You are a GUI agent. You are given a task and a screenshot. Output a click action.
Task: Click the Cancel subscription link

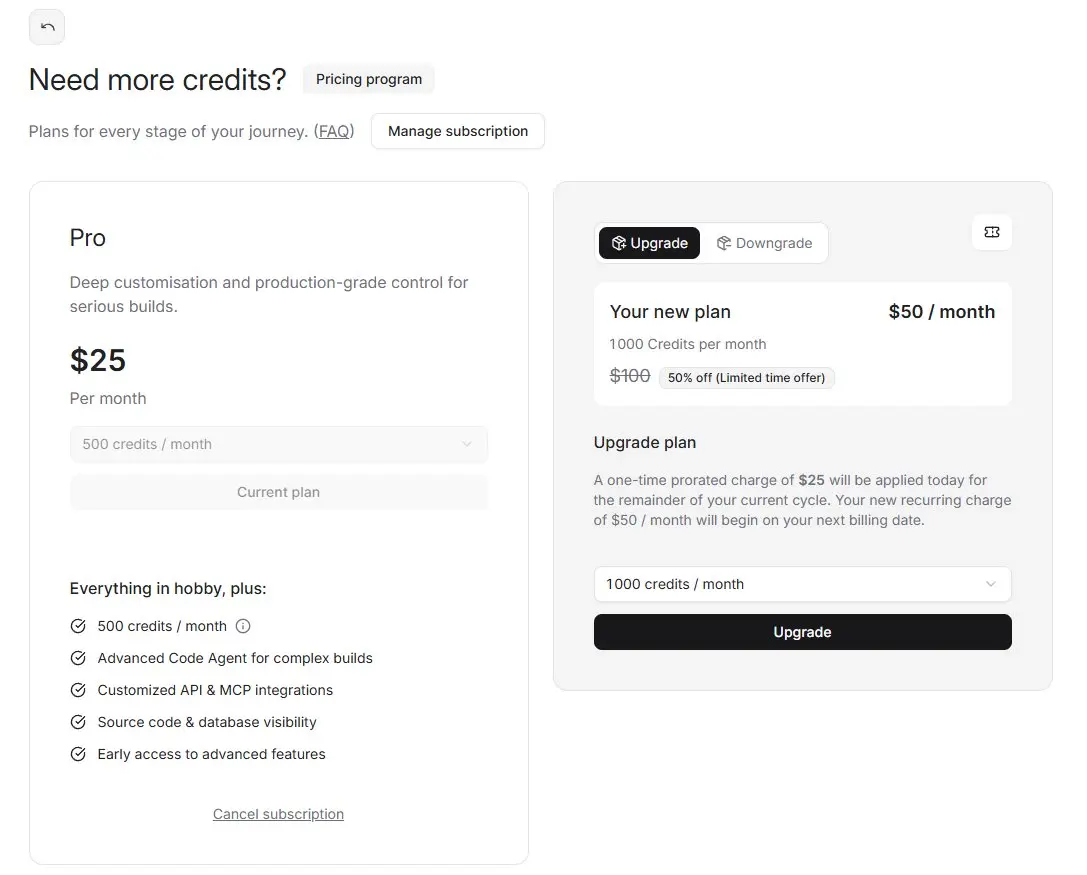click(278, 814)
